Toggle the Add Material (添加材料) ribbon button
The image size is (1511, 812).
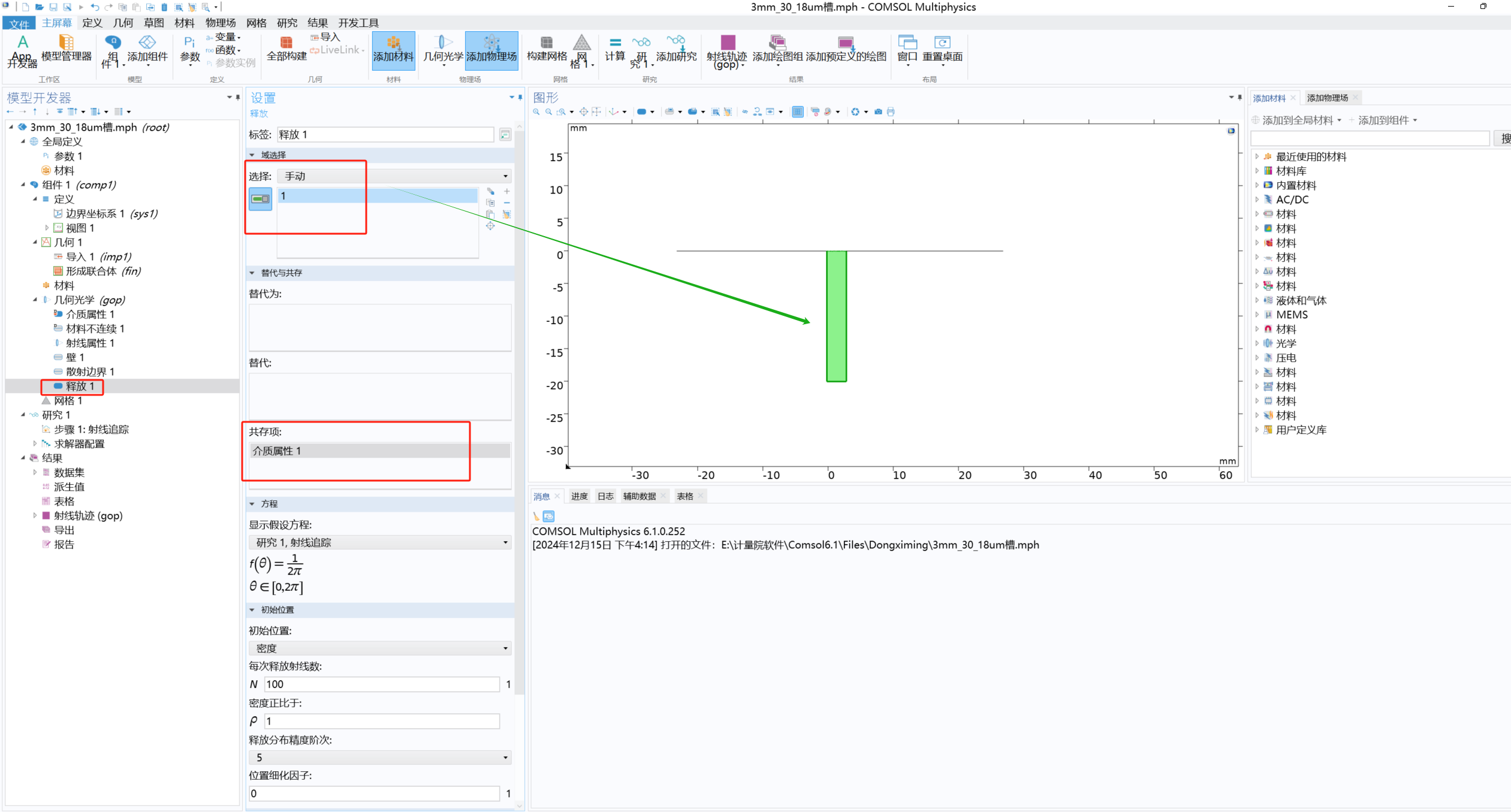pos(393,50)
